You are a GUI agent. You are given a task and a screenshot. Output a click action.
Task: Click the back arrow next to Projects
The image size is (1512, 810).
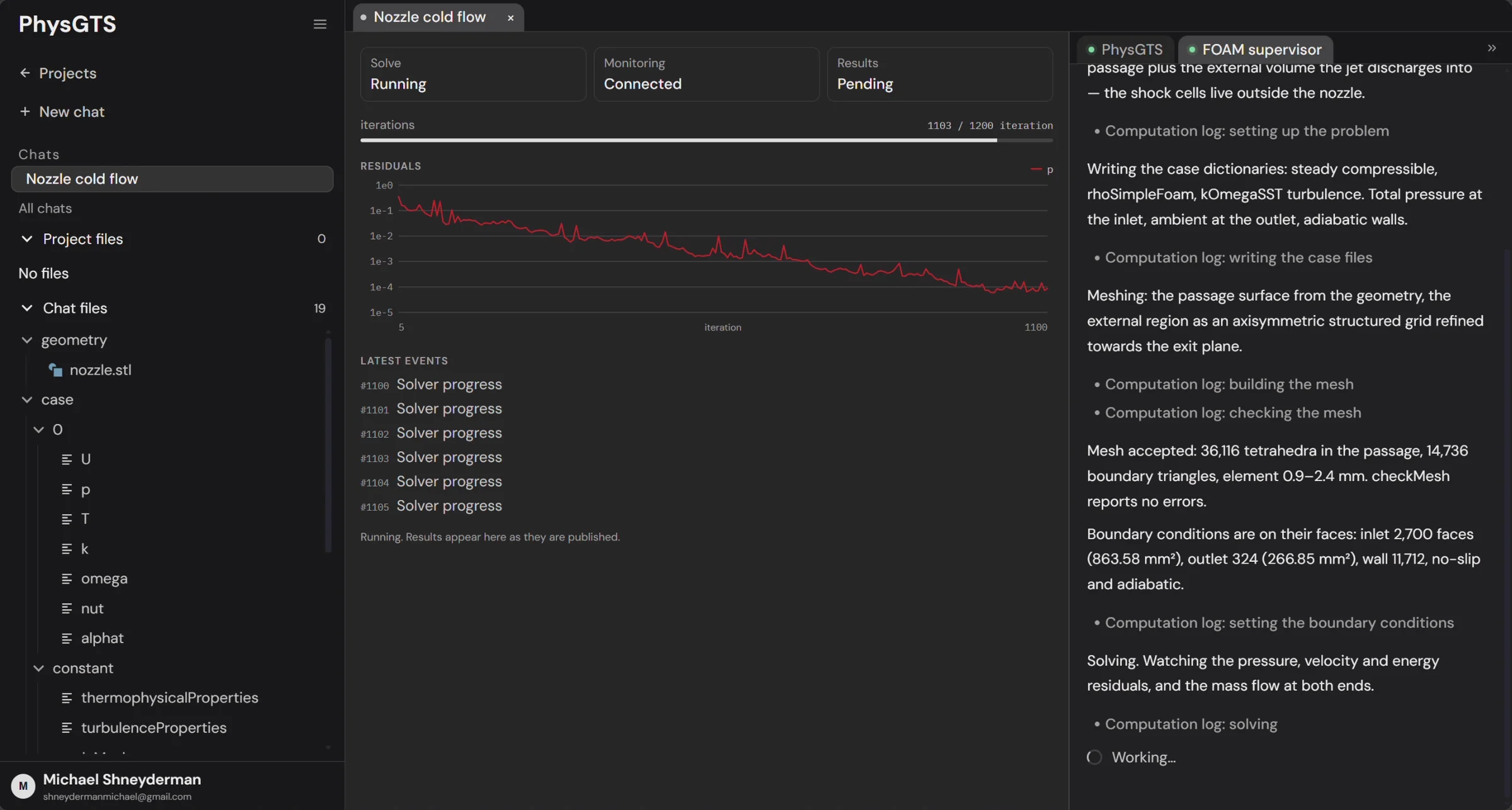(x=25, y=73)
